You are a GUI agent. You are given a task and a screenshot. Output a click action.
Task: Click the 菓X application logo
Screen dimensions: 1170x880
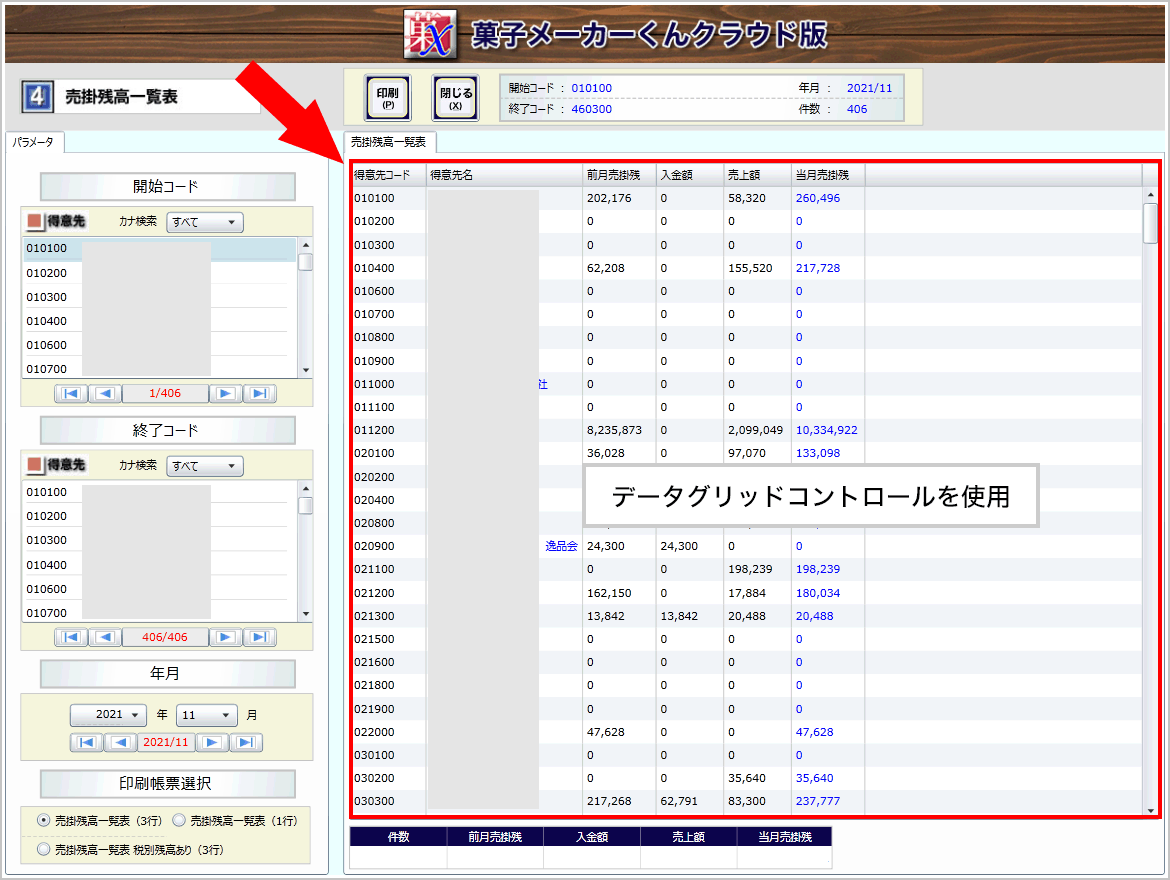coord(430,34)
